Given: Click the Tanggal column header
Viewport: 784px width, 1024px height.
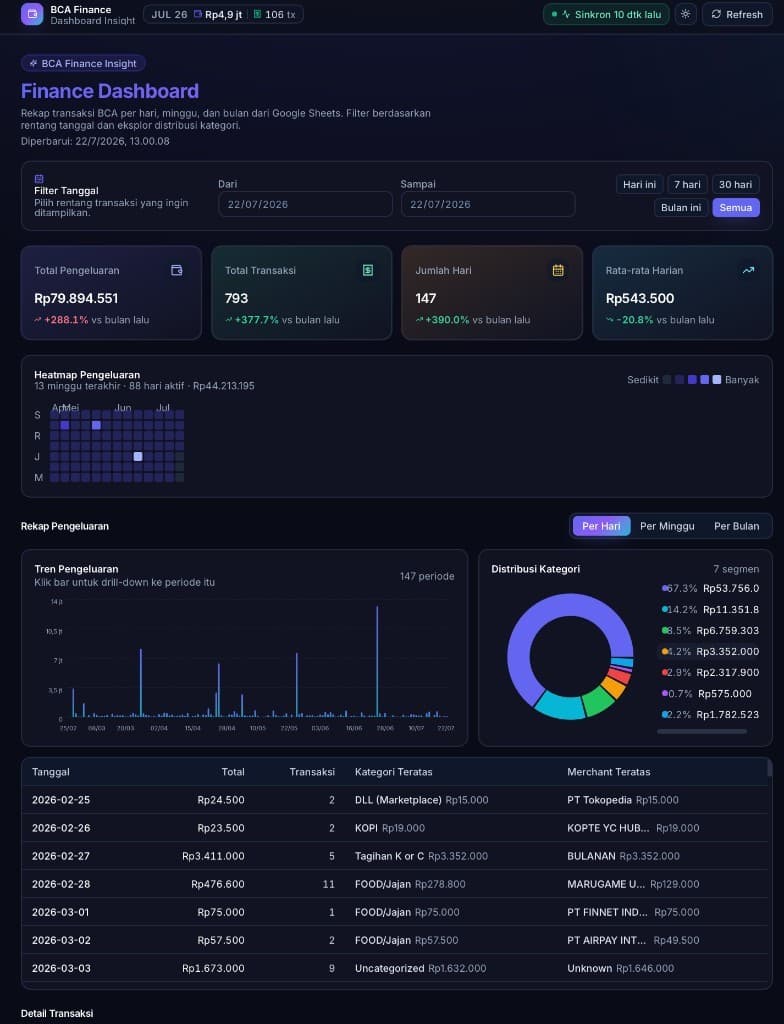Looking at the screenshot, I should (51, 772).
